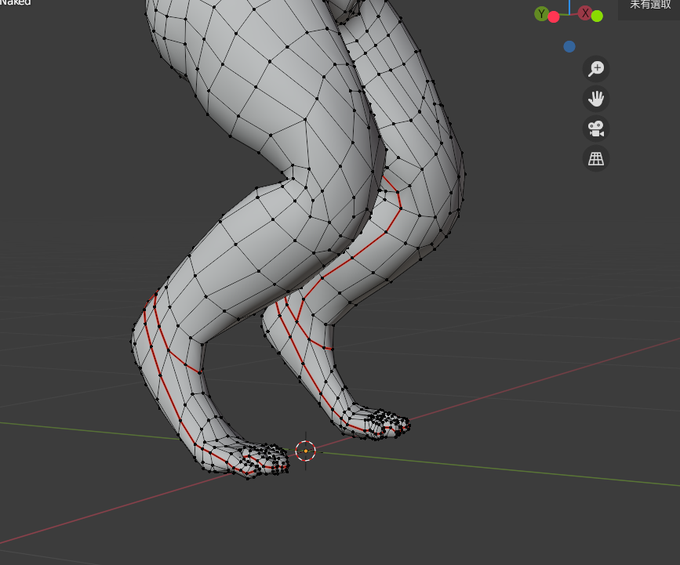The width and height of the screenshot is (680, 565).
Task: Click the 3D cursor at the origin
Action: [x=306, y=451]
